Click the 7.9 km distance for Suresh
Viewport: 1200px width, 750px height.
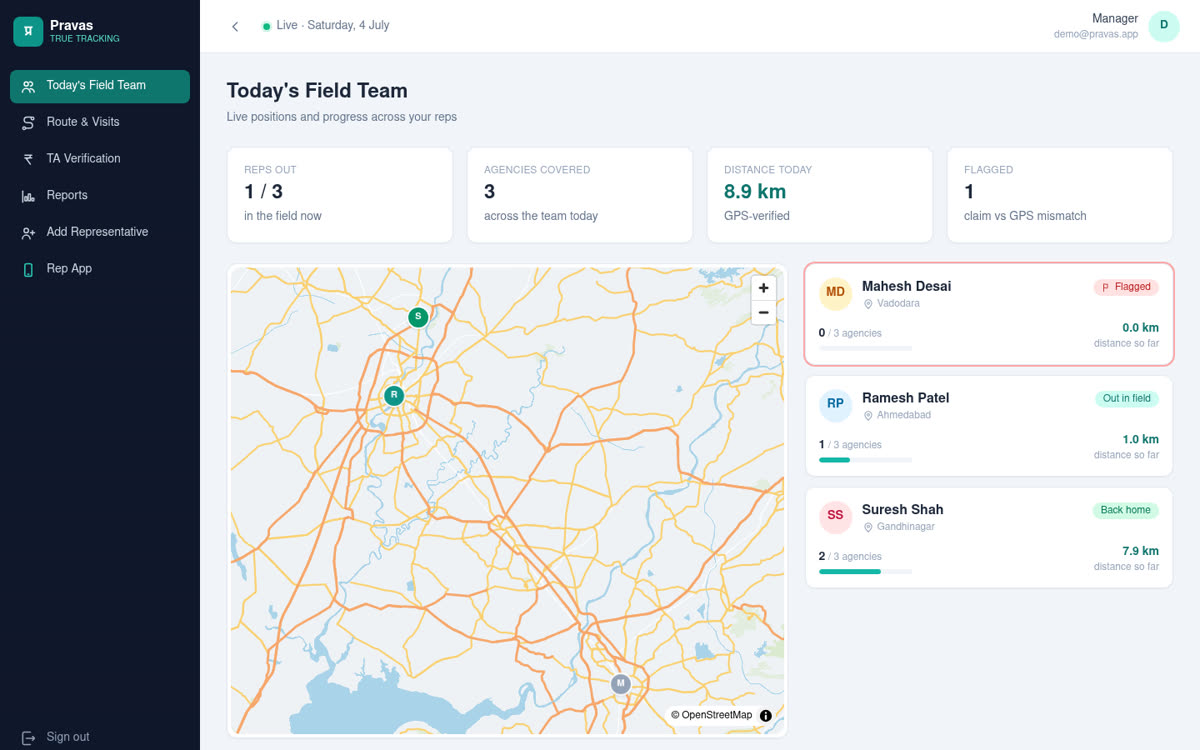[x=1140, y=551]
